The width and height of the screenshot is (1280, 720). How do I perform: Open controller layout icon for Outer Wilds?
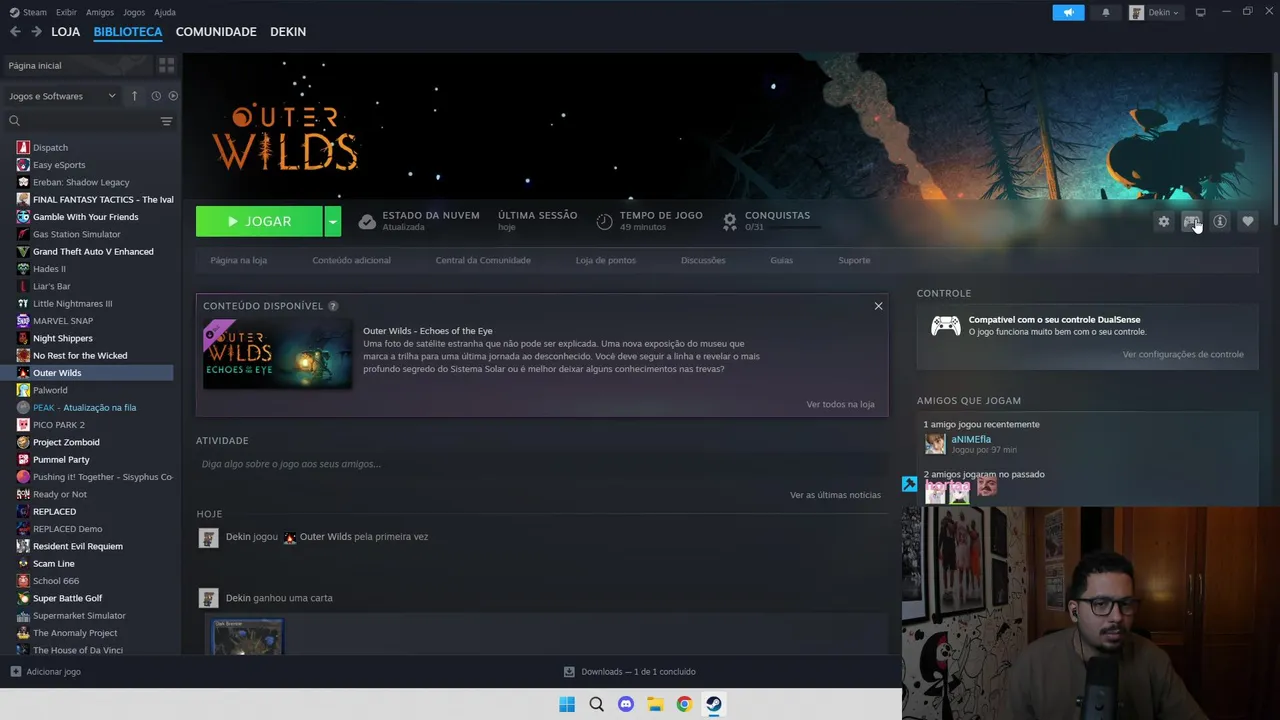1191,222
